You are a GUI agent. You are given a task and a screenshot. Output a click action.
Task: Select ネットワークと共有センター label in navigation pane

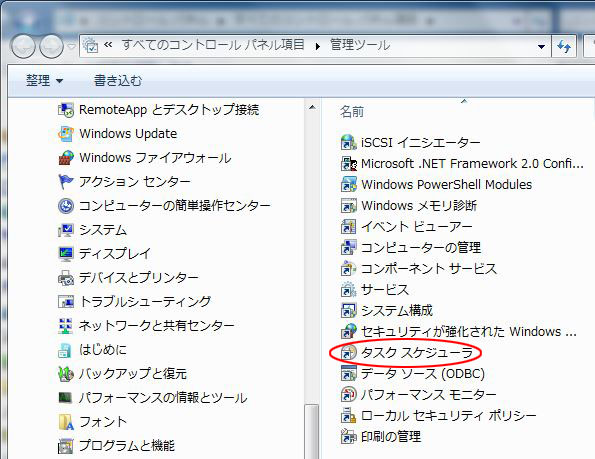point(157,326)
